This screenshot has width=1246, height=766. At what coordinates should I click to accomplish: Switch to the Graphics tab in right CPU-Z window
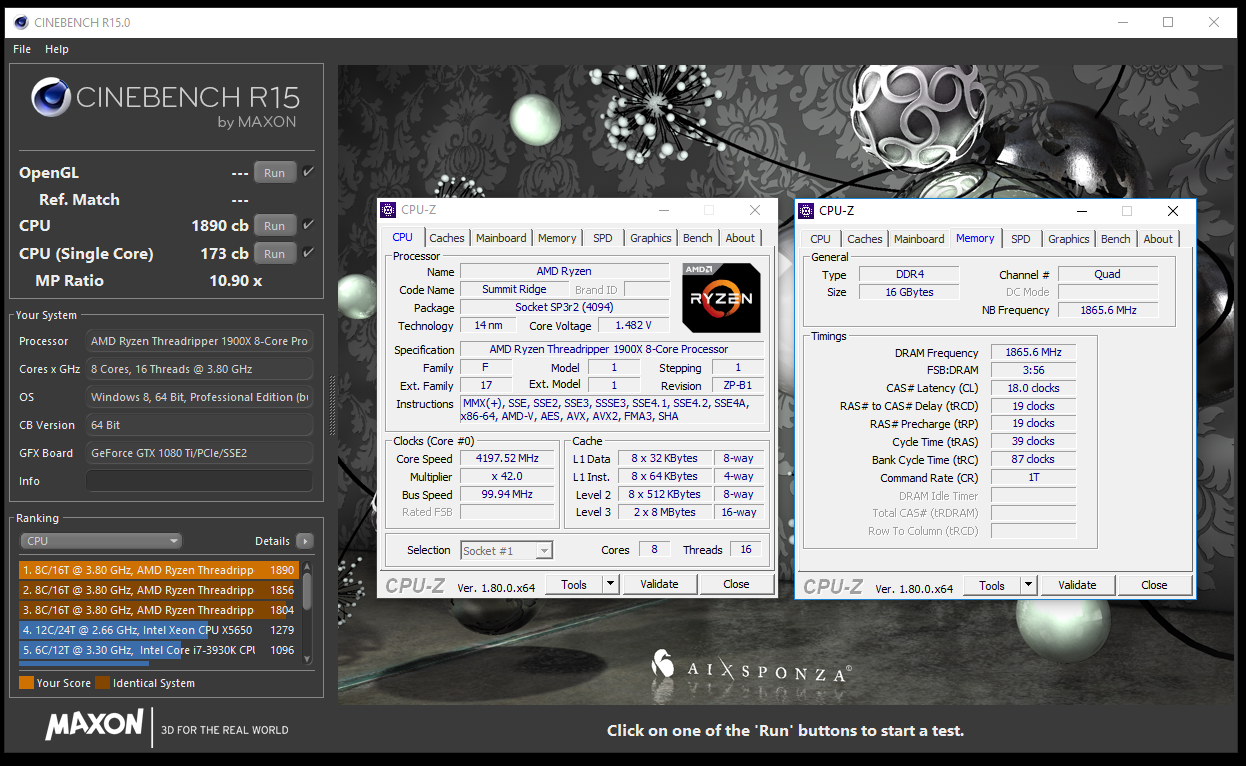[x=1069, y=239]
